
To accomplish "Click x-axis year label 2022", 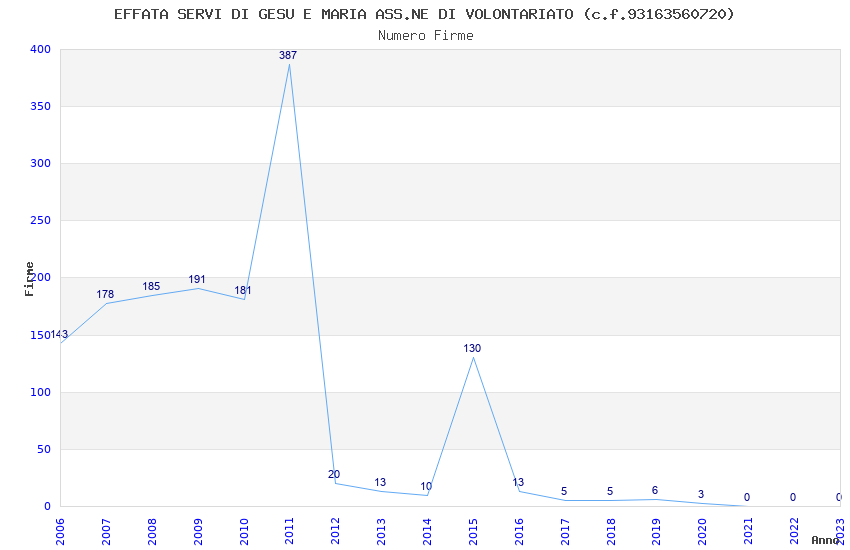I will click(794, 531).
